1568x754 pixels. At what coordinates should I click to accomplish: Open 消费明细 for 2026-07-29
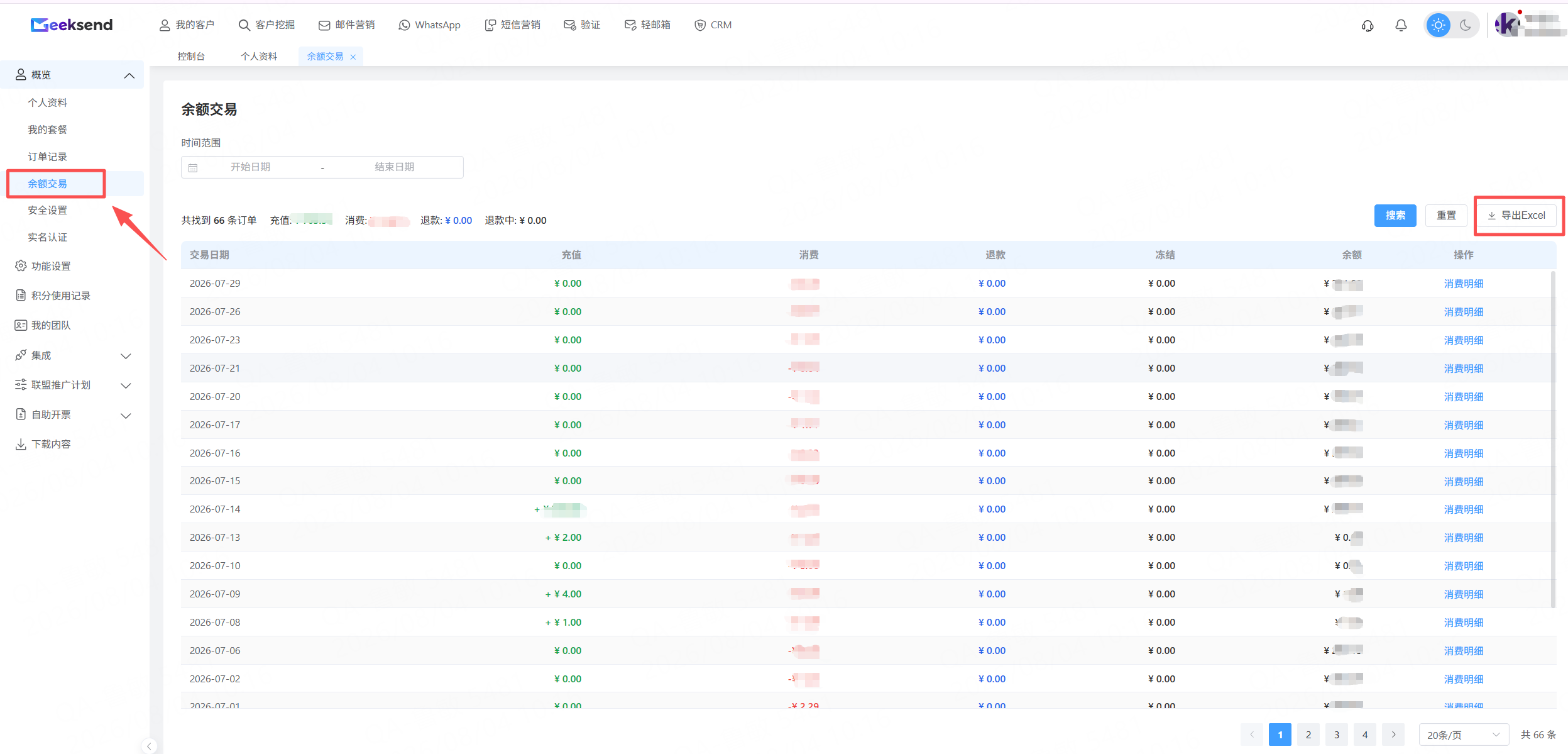1463,284
